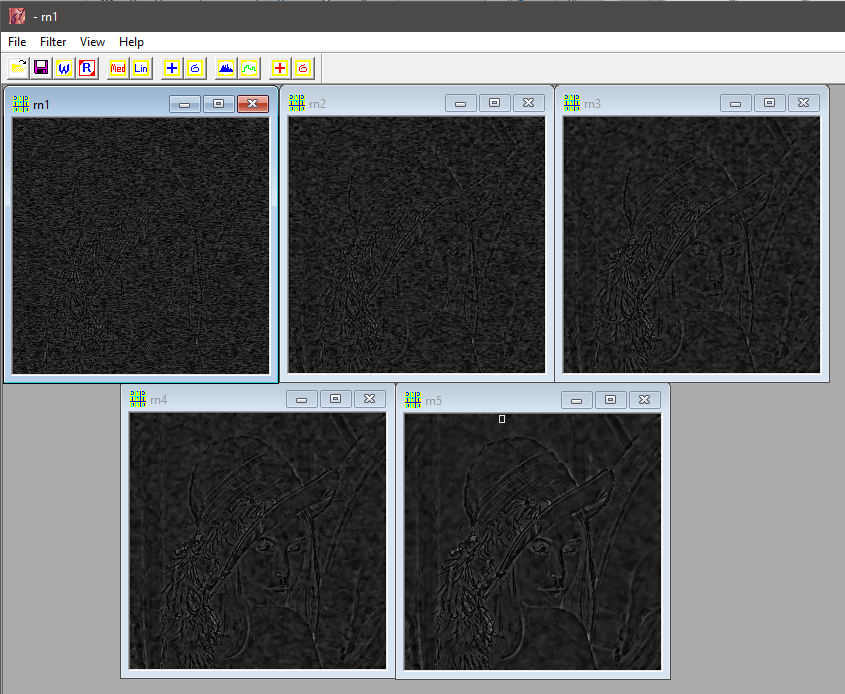This screenshot has height=694, width=845.
Task: Close the rn2 child window
Action: 528,103
